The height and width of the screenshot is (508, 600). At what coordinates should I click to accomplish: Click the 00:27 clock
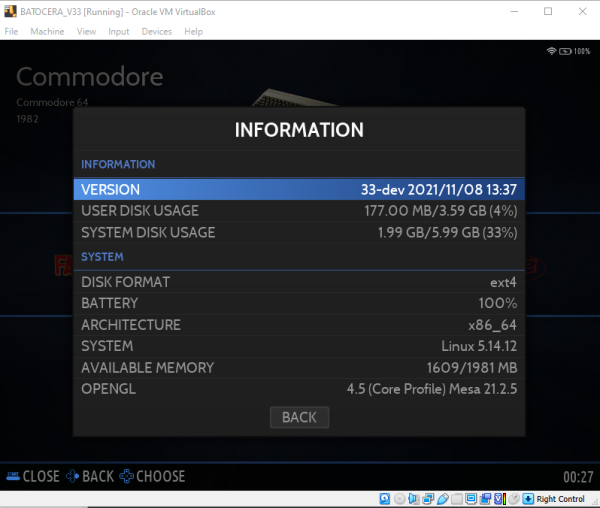pos(578,477)
